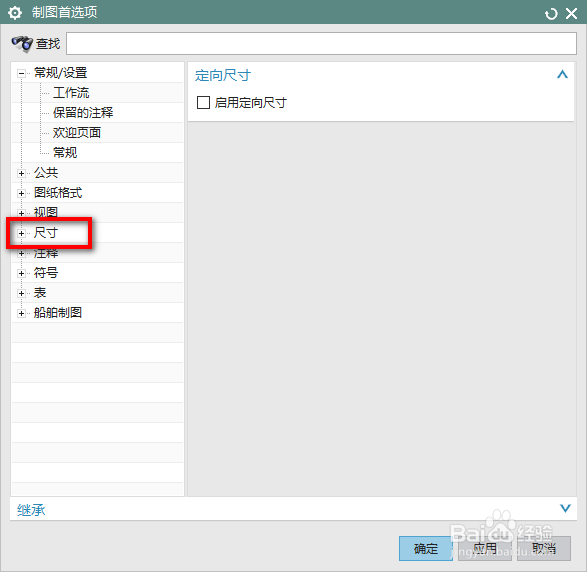Click the 应用 button
The image size is (587, 572).
click(485, 548)
